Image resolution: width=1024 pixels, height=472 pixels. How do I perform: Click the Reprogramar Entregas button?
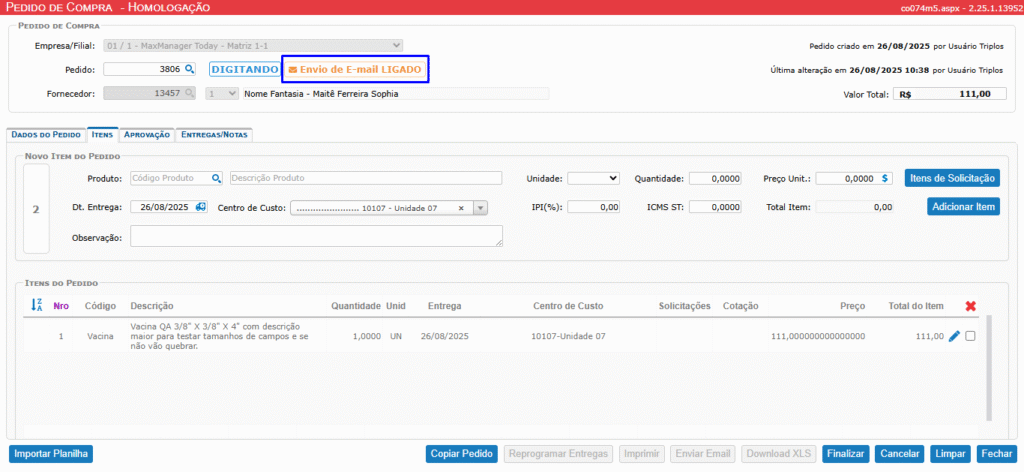tap(558, 454)
